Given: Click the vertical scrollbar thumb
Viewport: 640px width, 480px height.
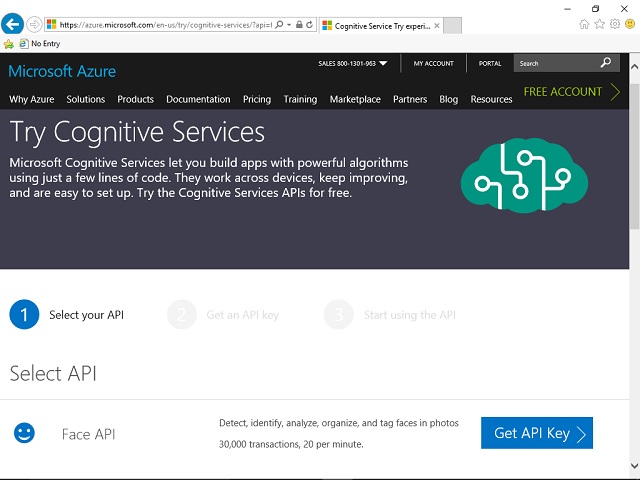Looking at the screenshot, I should click(634, 156).
